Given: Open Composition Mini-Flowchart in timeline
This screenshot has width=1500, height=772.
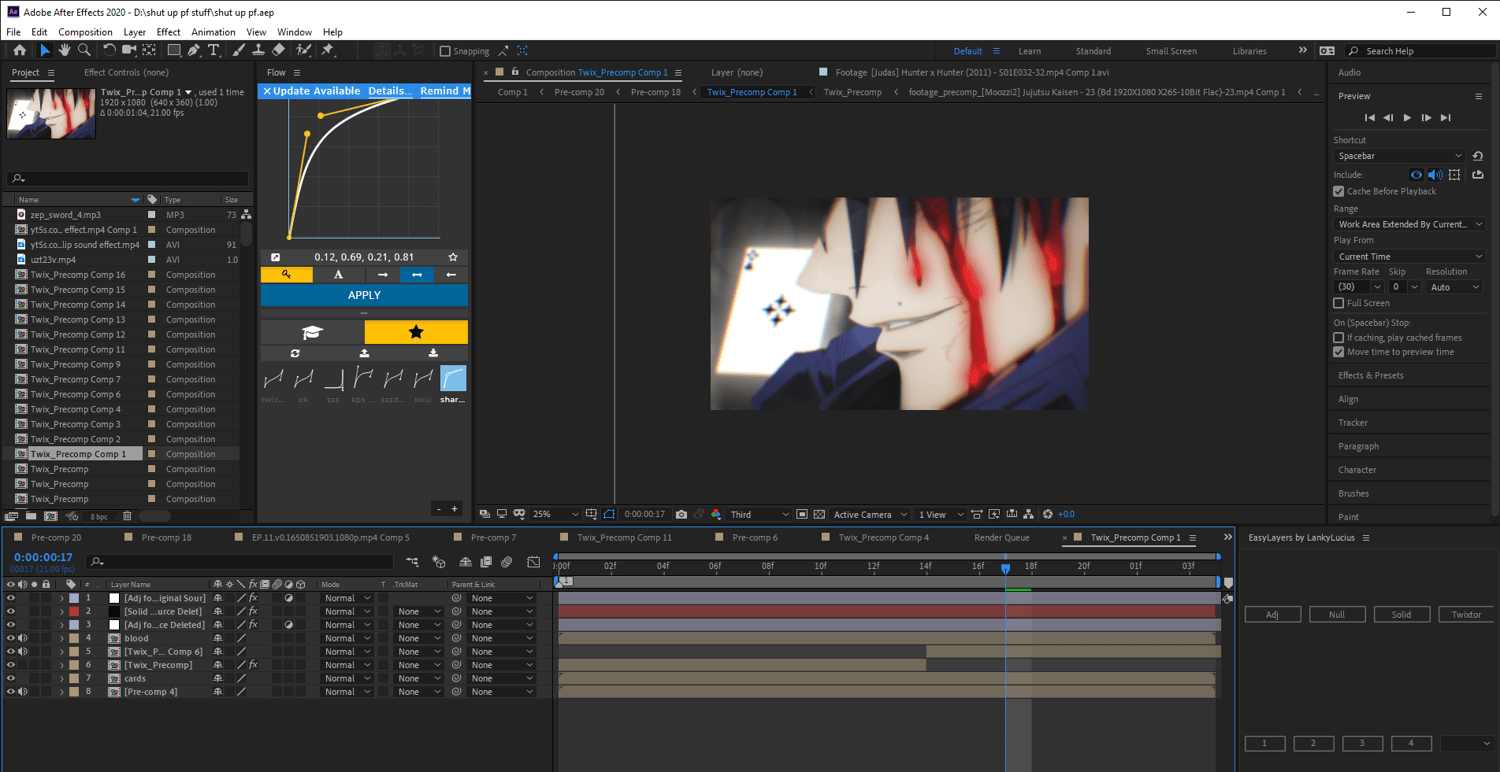Looking at the screenshot, I should pyautogui.click(x=412, y=562).
